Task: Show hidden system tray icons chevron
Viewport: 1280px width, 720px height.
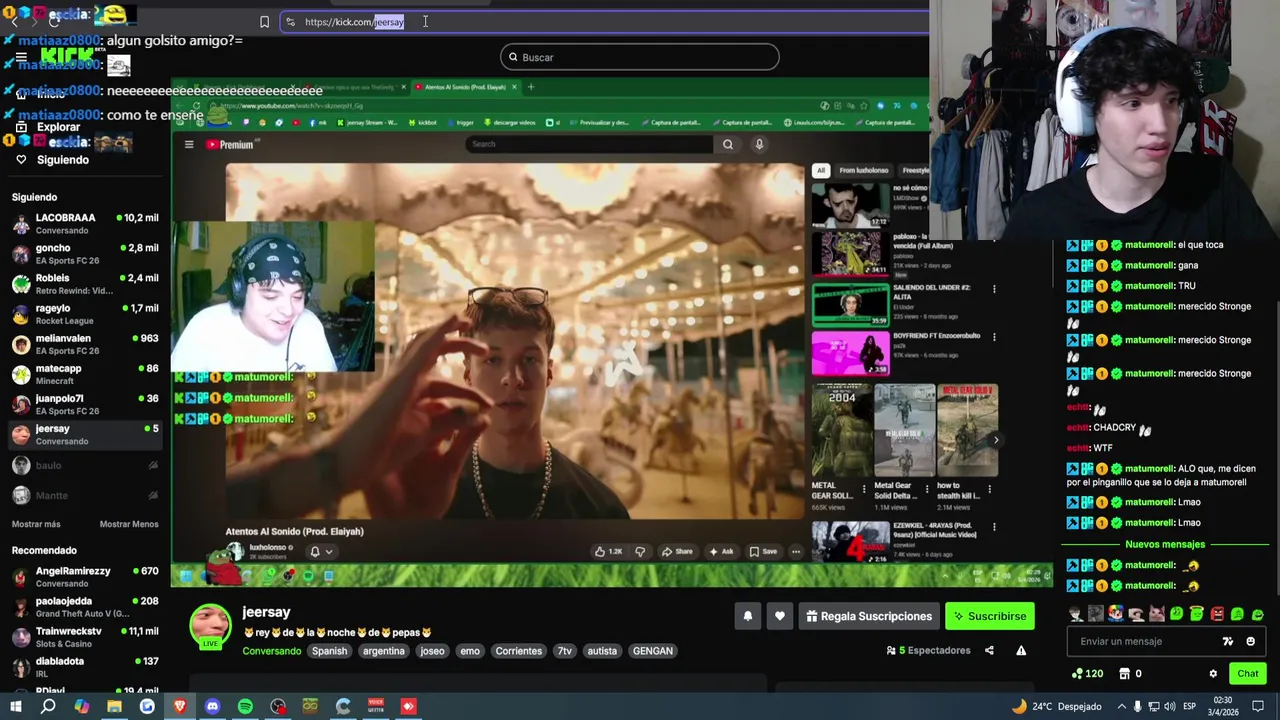Action: 1121,706
